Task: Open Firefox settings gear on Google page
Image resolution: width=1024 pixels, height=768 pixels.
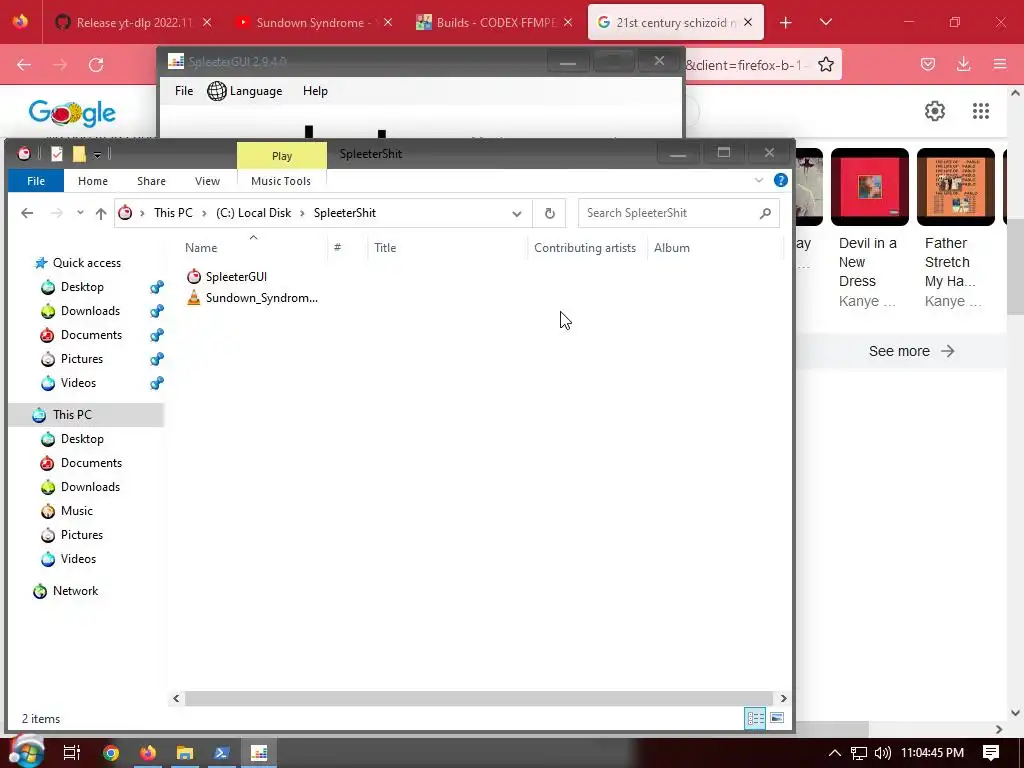Action: (x=935, y=111)
